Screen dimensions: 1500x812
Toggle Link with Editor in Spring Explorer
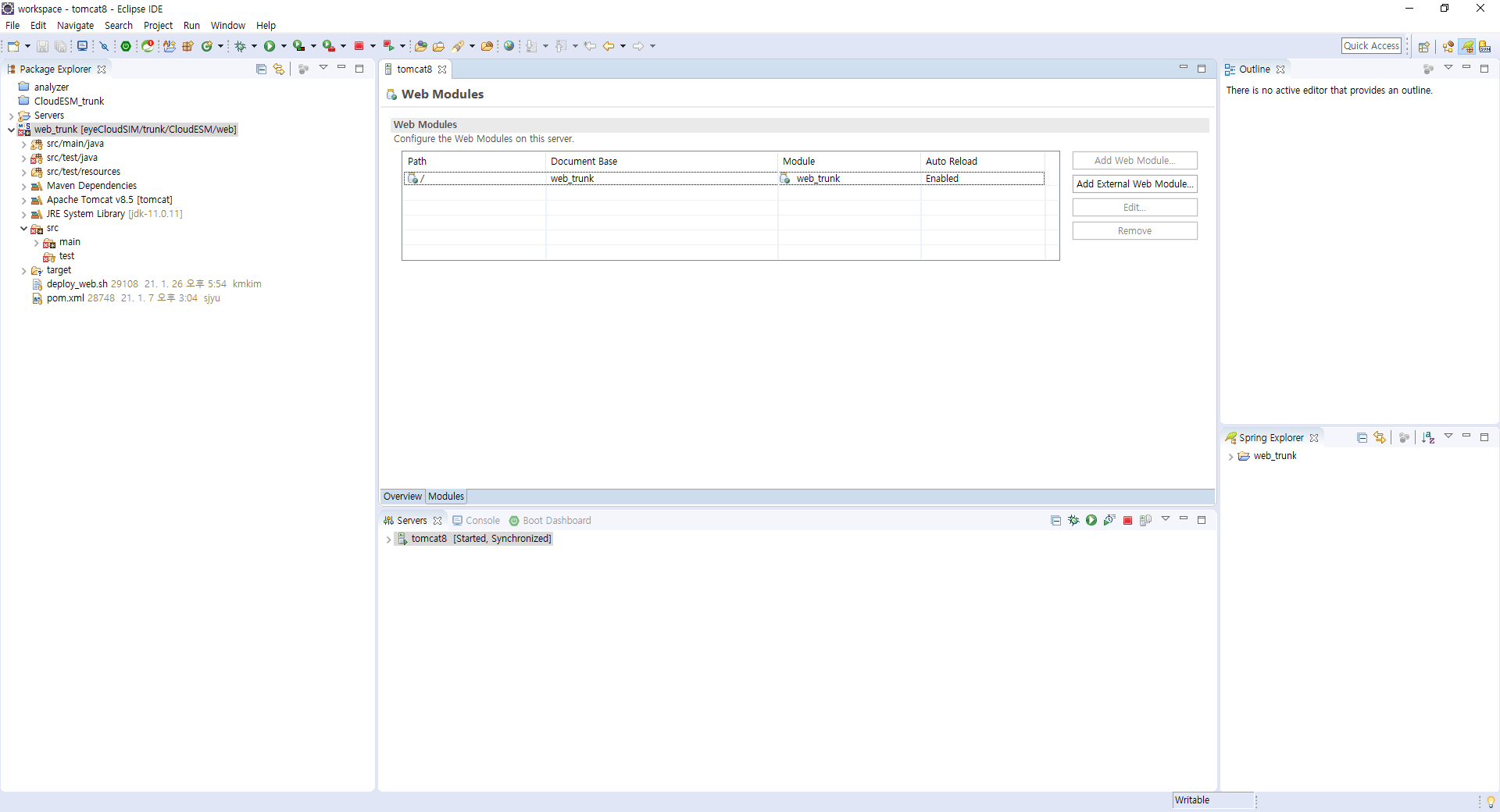(x=1380, y=438)
